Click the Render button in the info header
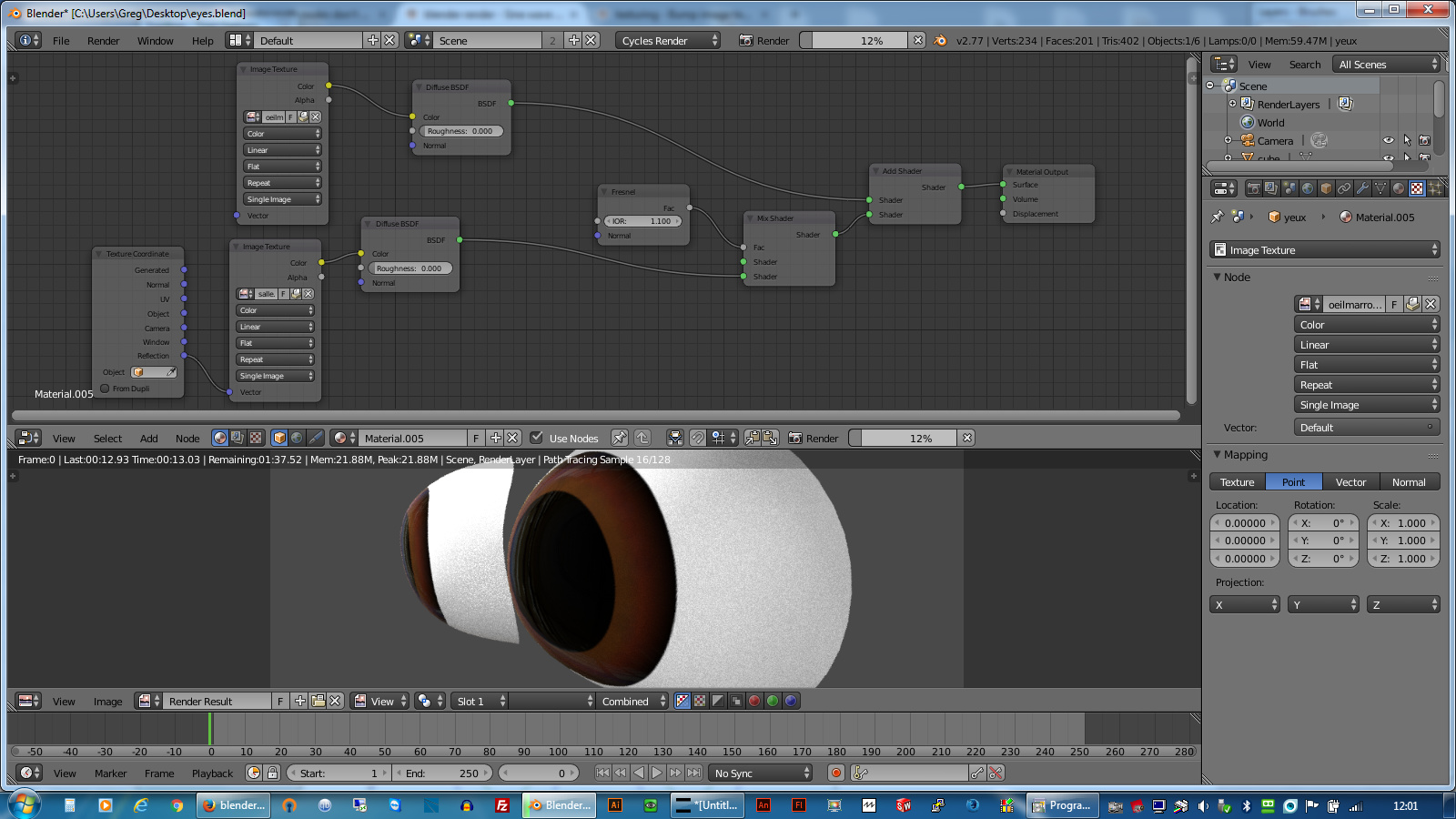 764,40
